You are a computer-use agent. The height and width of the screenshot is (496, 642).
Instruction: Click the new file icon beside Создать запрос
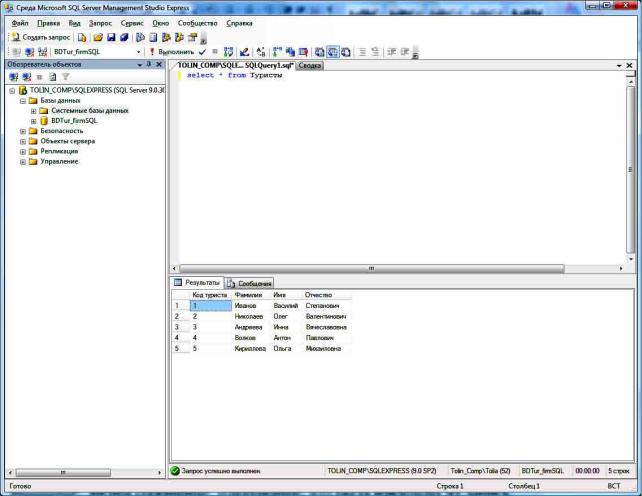(82, 38)
